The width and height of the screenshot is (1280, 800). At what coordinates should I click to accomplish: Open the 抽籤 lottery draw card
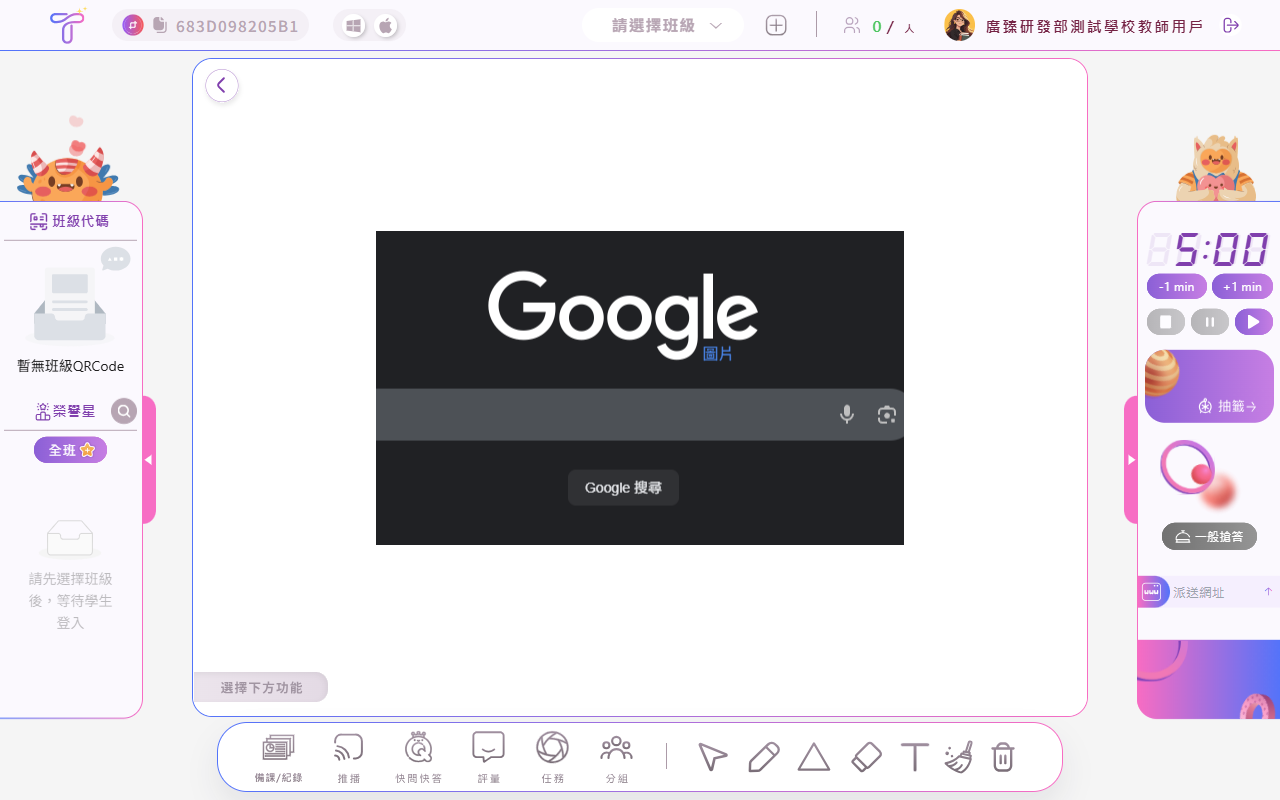[1209, 386]
